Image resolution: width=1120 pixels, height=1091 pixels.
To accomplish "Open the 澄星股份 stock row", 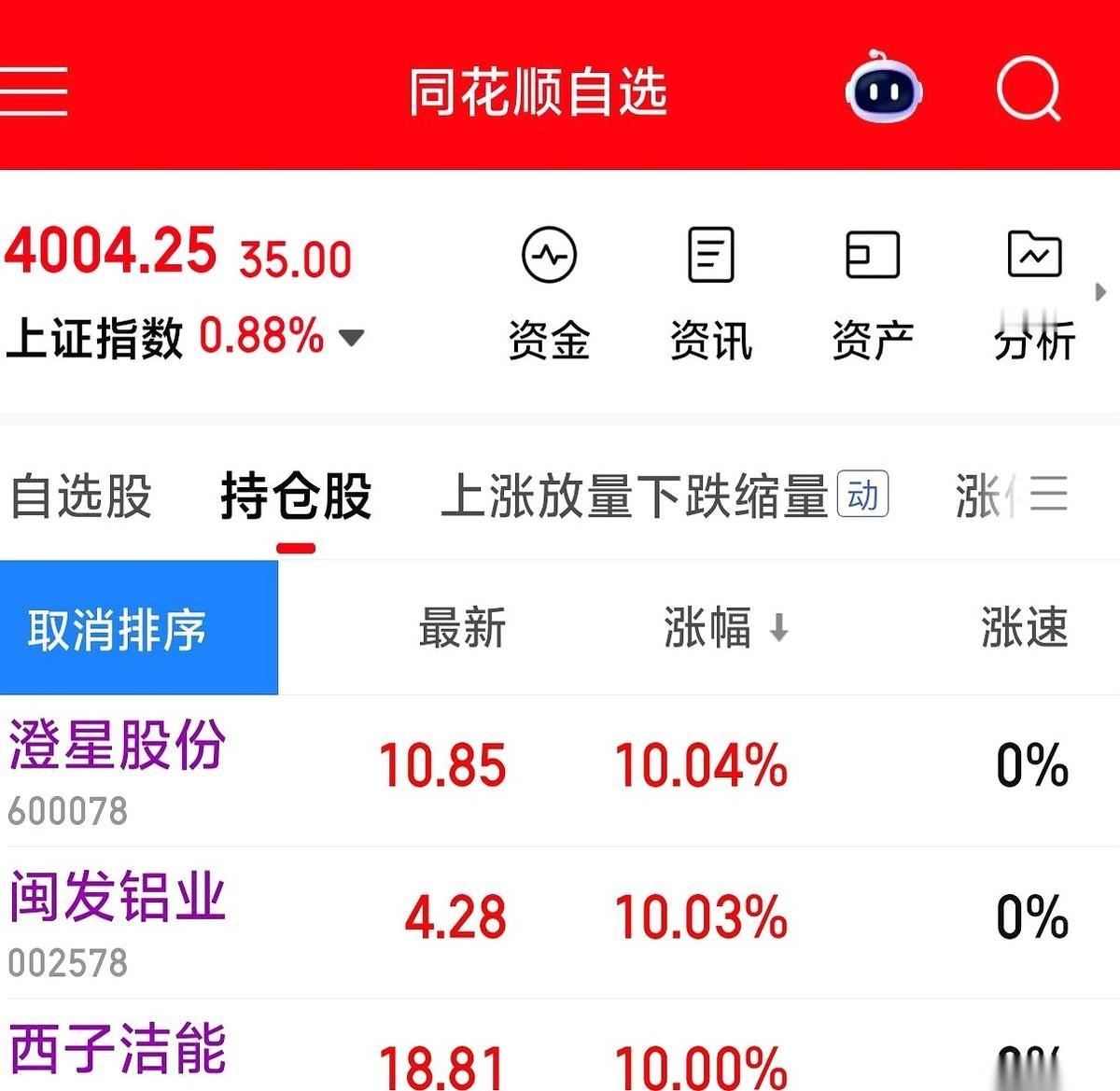I will [560, 771].
